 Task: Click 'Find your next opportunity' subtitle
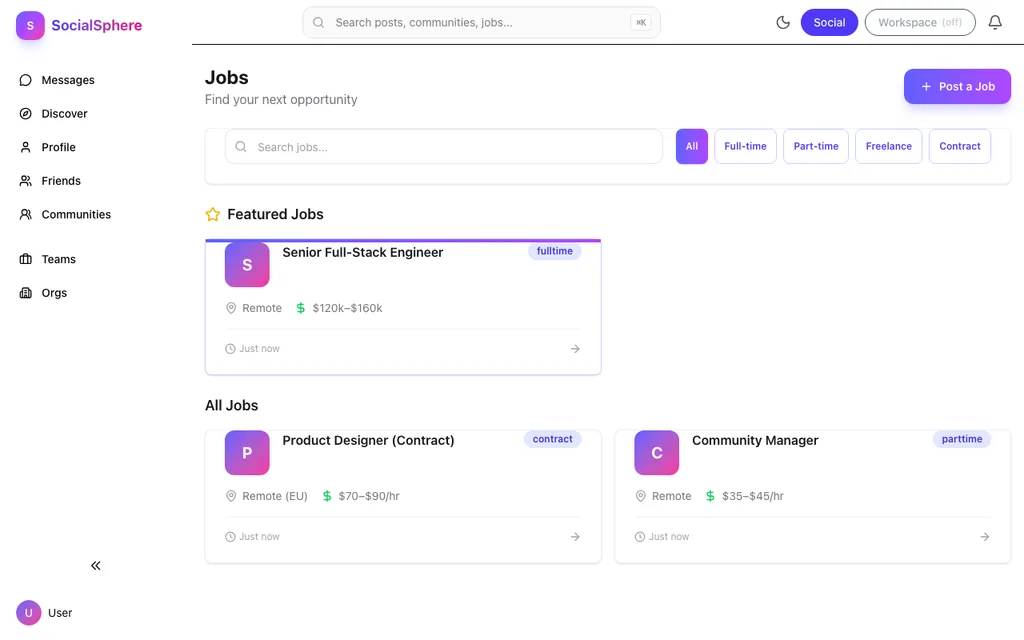click(x=281, y=99)
